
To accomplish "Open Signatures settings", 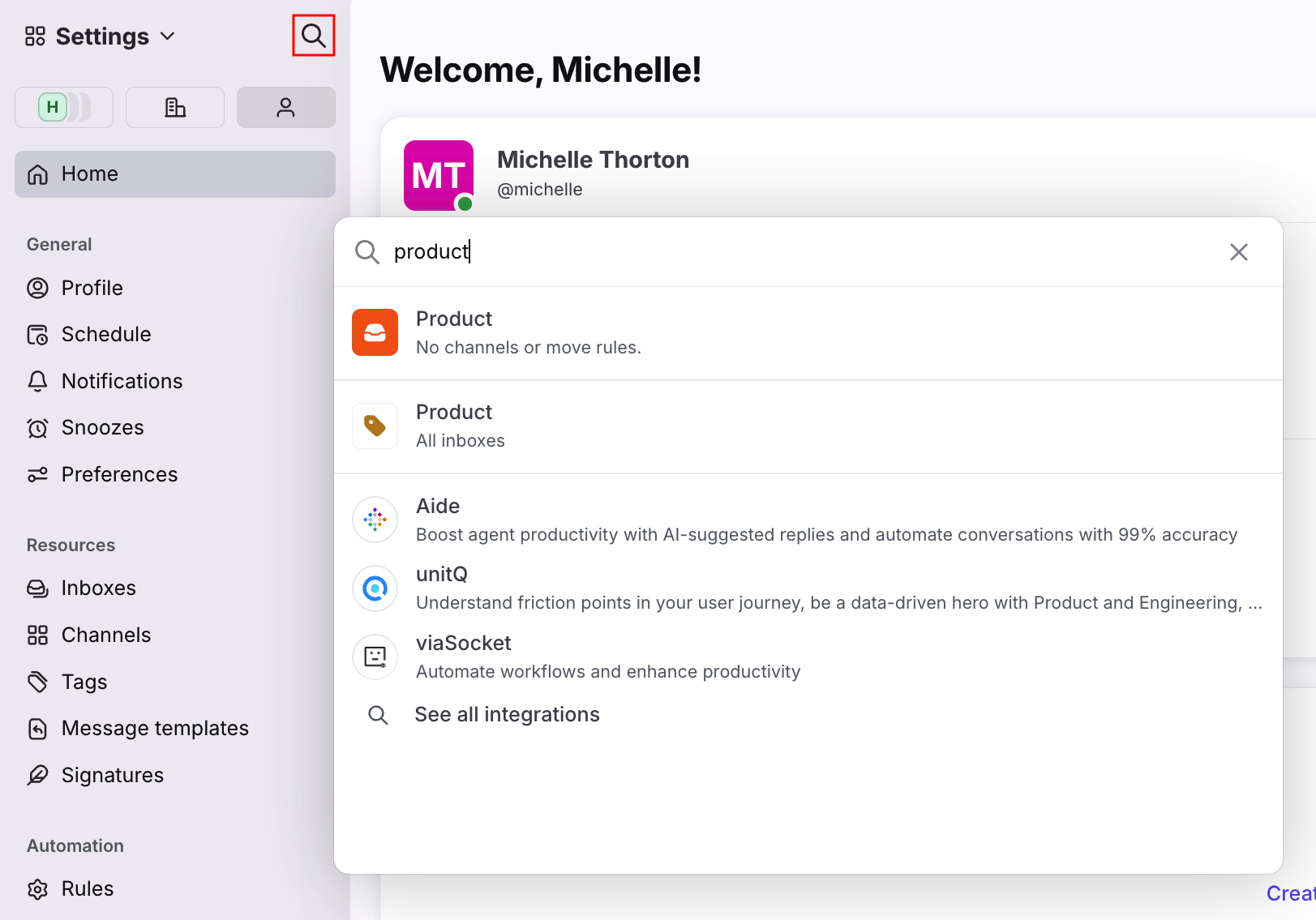I will click(x=113, y=775).
